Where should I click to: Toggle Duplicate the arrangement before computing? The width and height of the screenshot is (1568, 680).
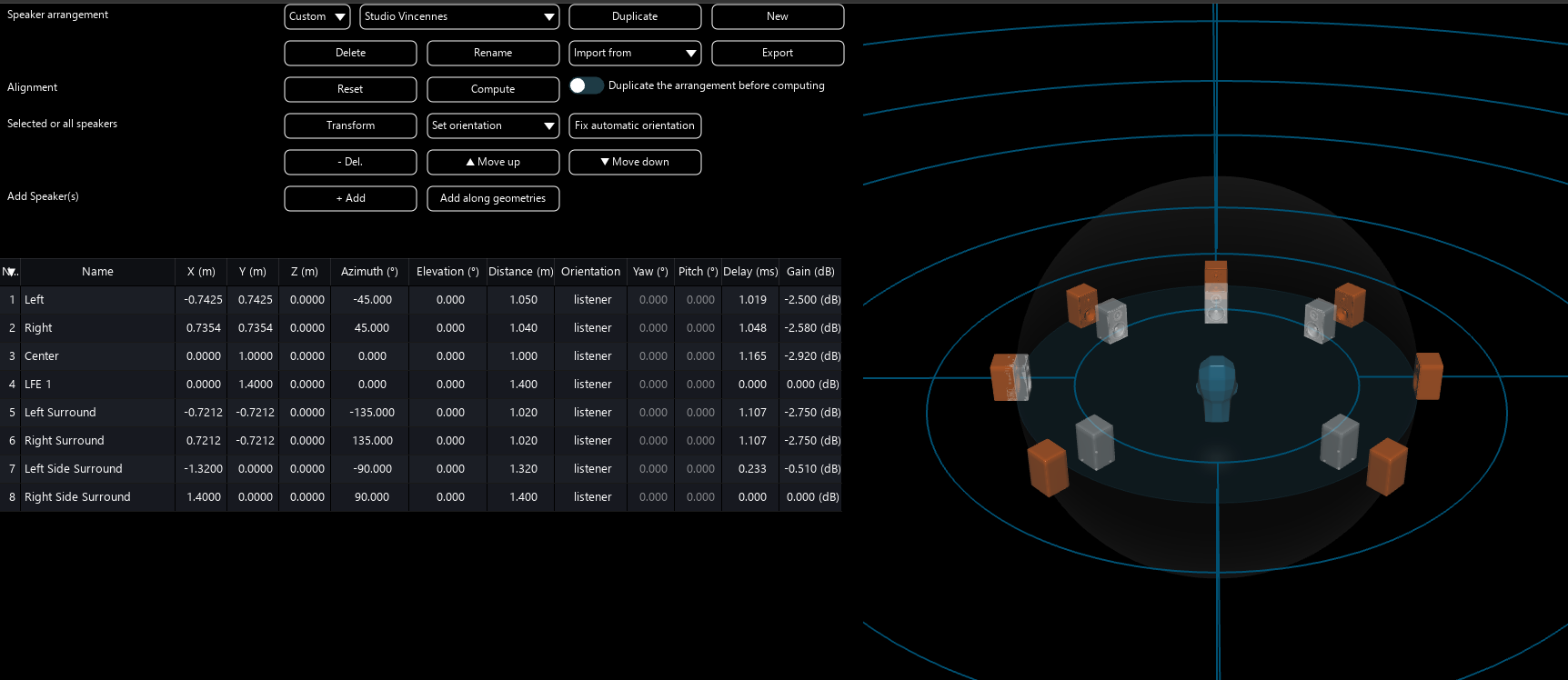coord(586,85)
